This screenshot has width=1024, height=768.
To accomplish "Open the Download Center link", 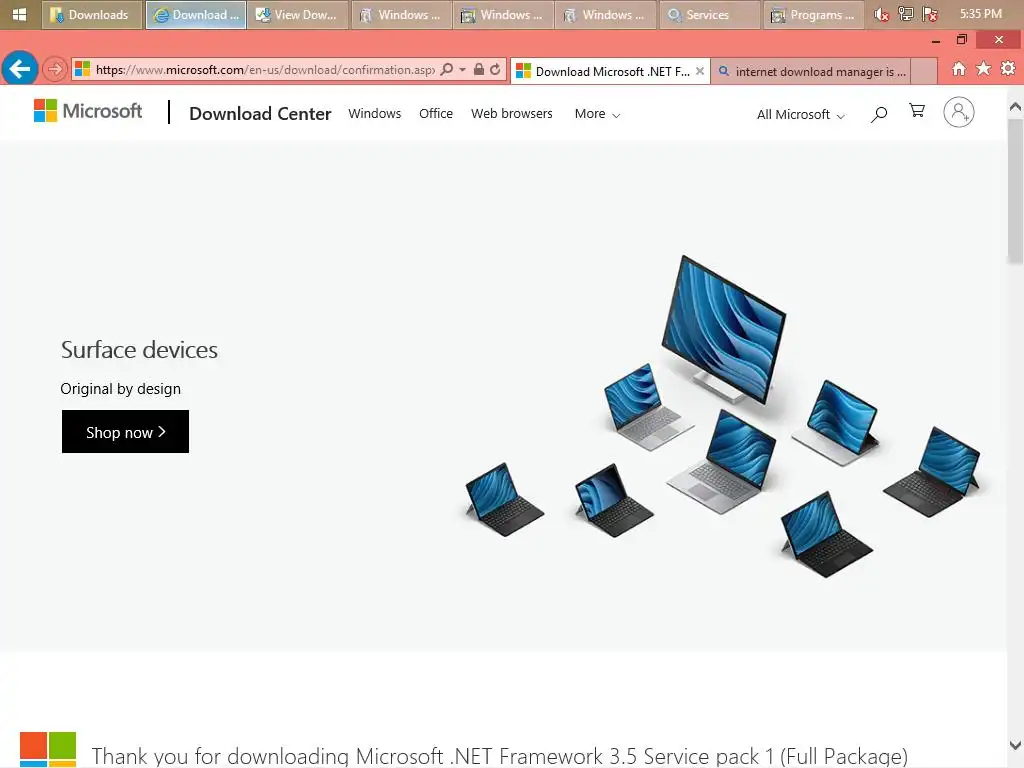I will coord(260,114).
